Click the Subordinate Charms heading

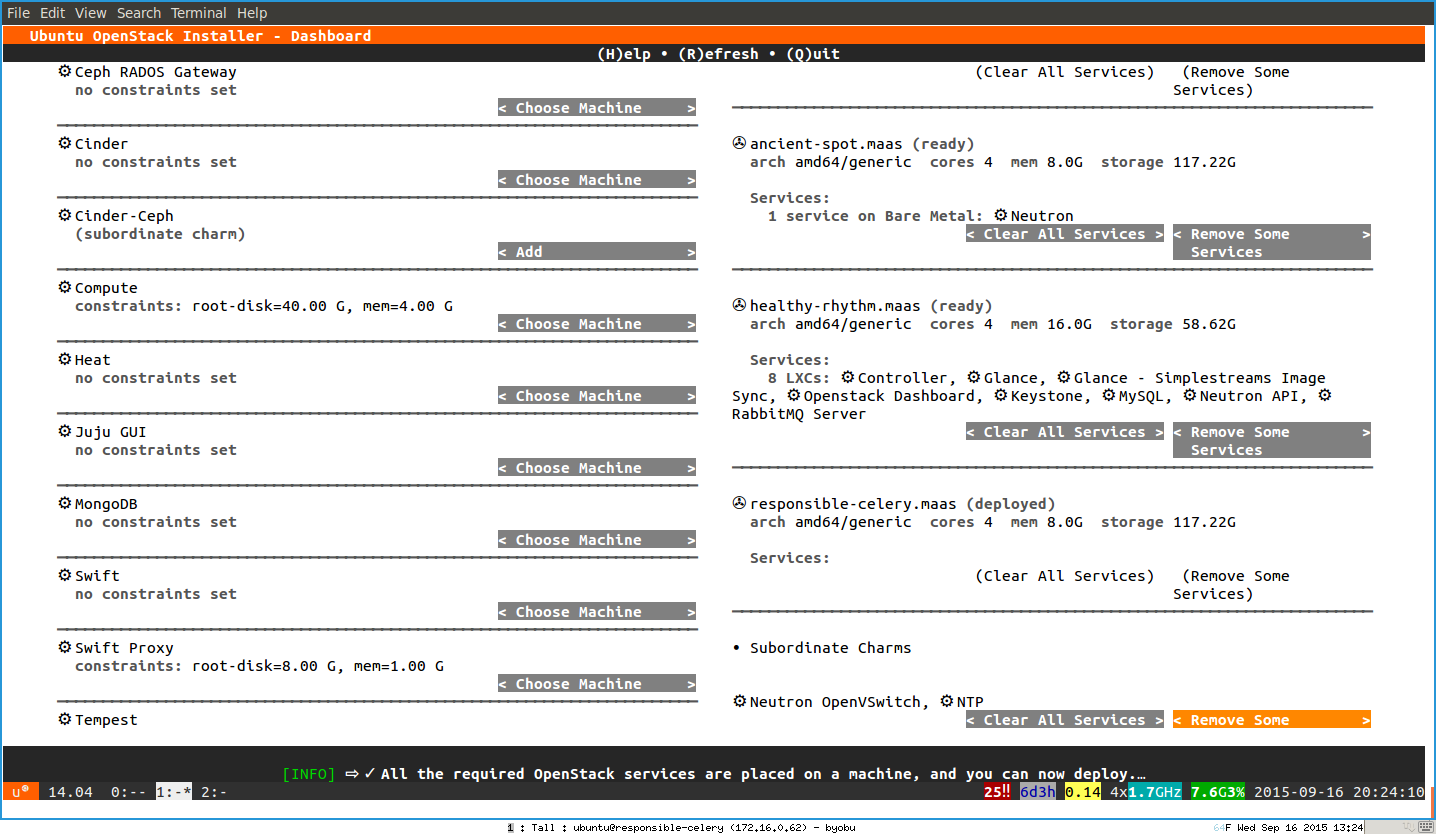(x=831, y=648)
